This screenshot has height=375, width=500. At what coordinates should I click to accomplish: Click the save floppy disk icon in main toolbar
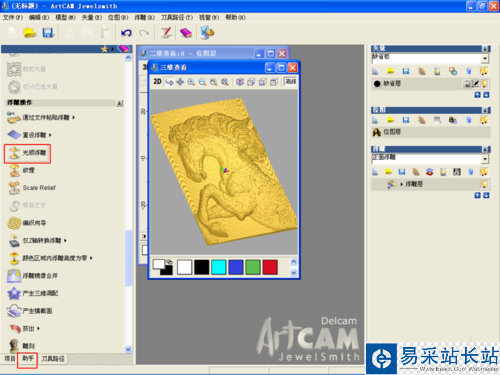tap(48, 33)
